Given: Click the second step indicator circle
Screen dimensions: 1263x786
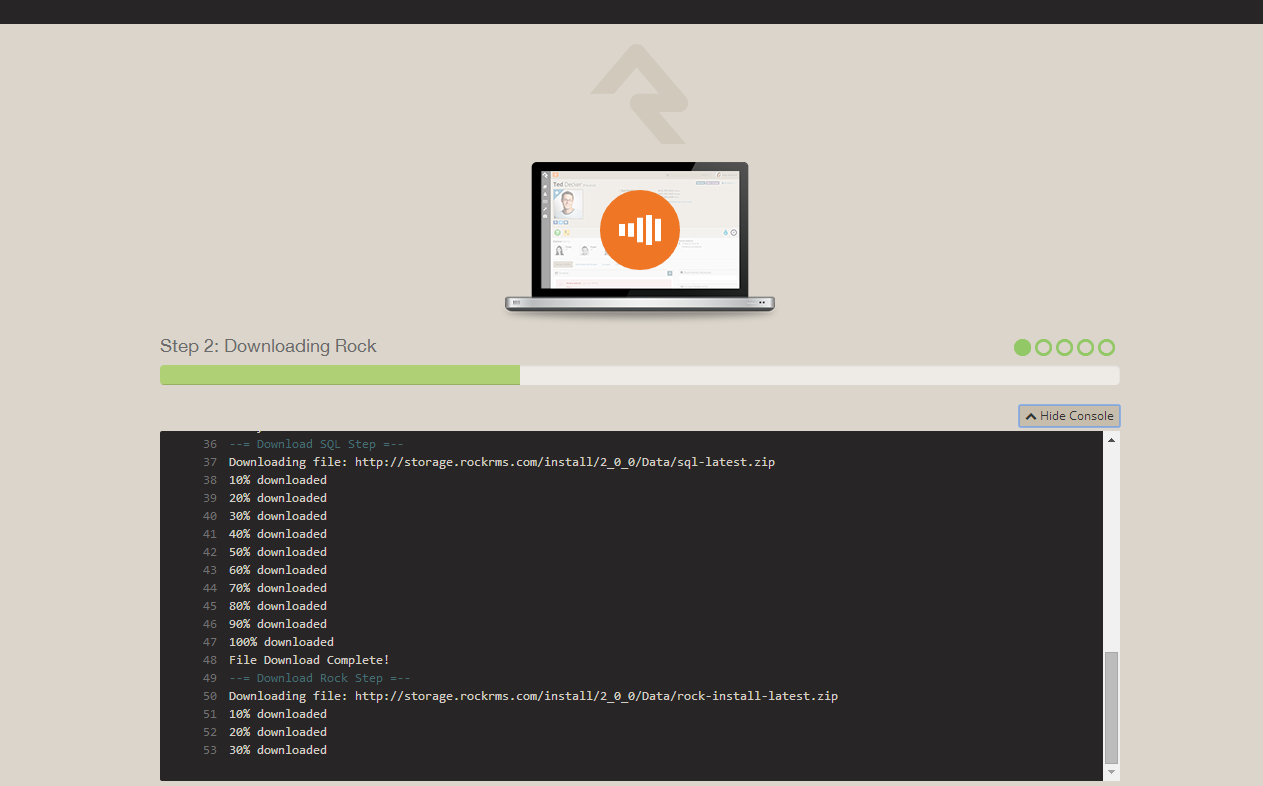Looking at the screenshot, I should click(1043, 347).
